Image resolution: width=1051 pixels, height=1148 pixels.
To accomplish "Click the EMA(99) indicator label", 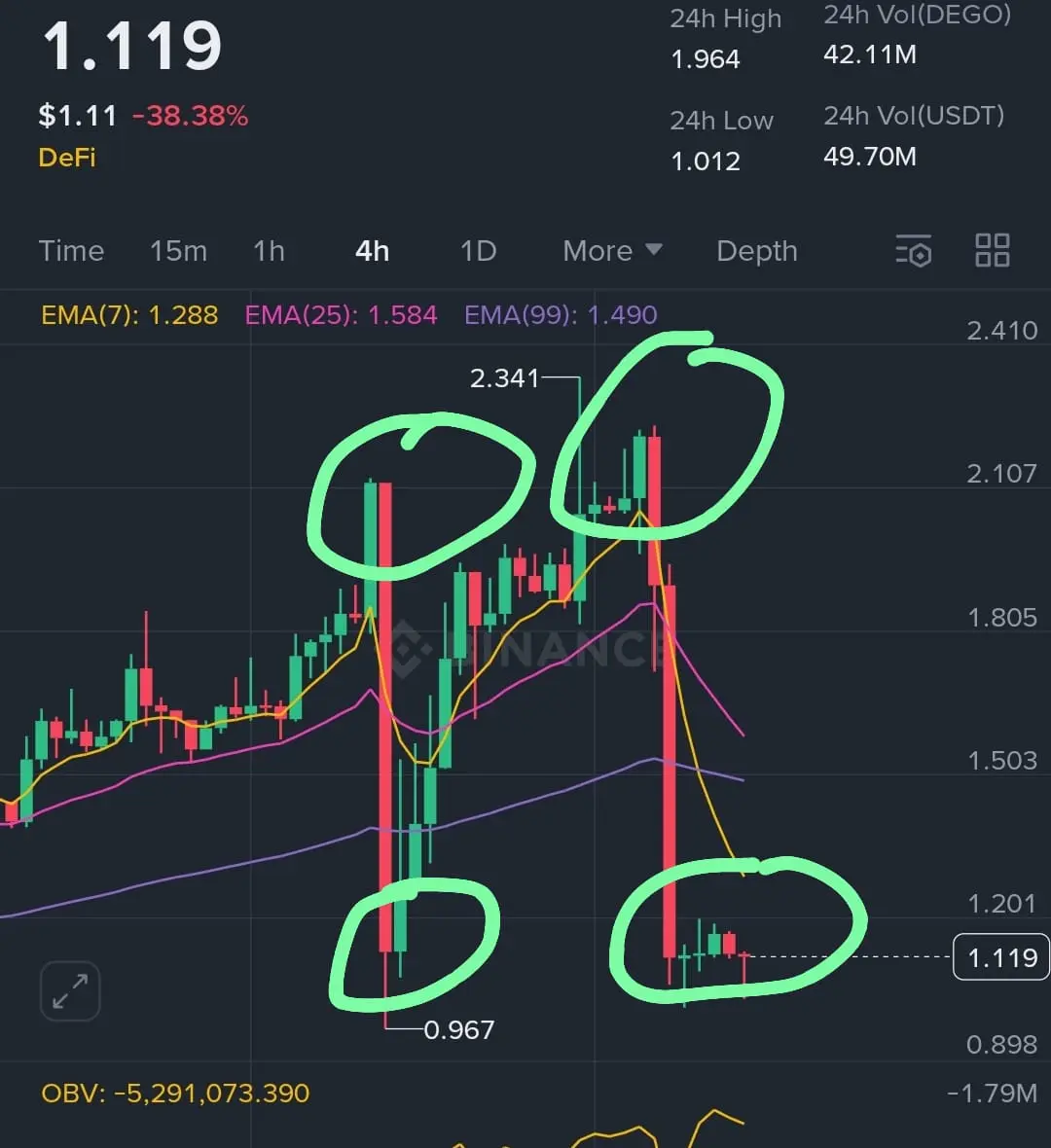I will (562, 315).
